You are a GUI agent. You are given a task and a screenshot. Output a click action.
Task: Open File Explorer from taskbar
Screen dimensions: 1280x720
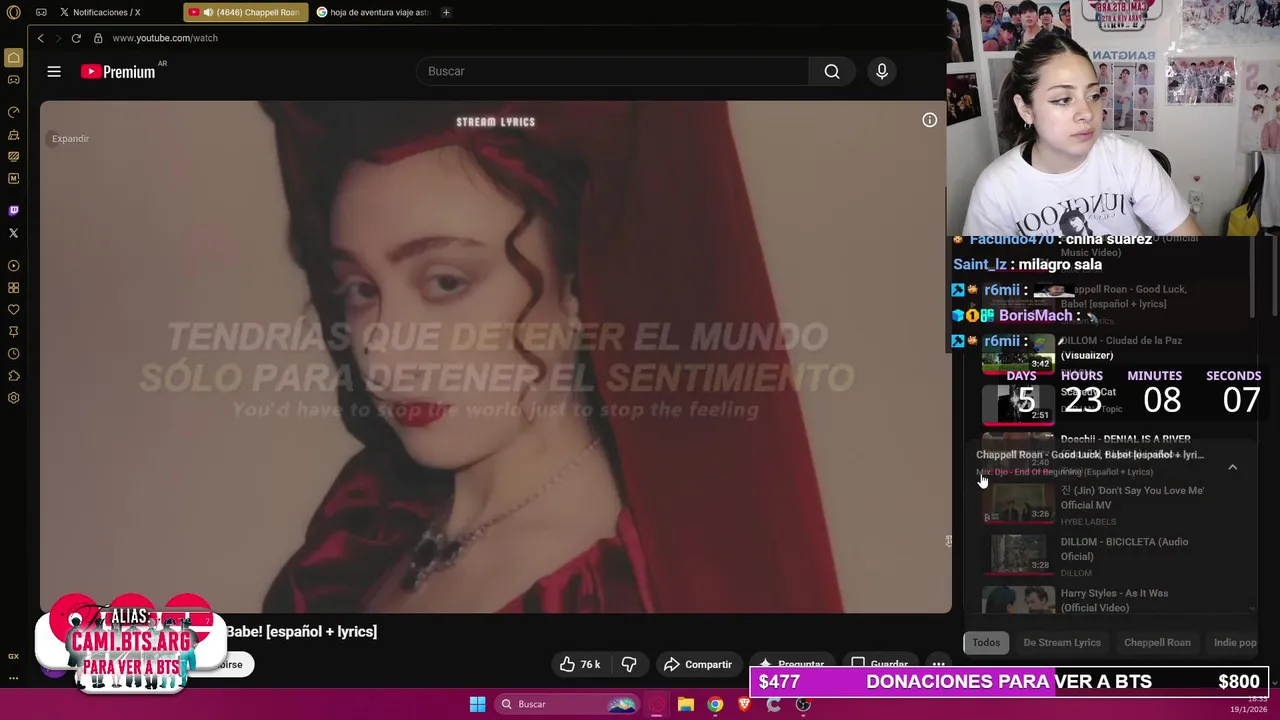click(x=686, y=704)
